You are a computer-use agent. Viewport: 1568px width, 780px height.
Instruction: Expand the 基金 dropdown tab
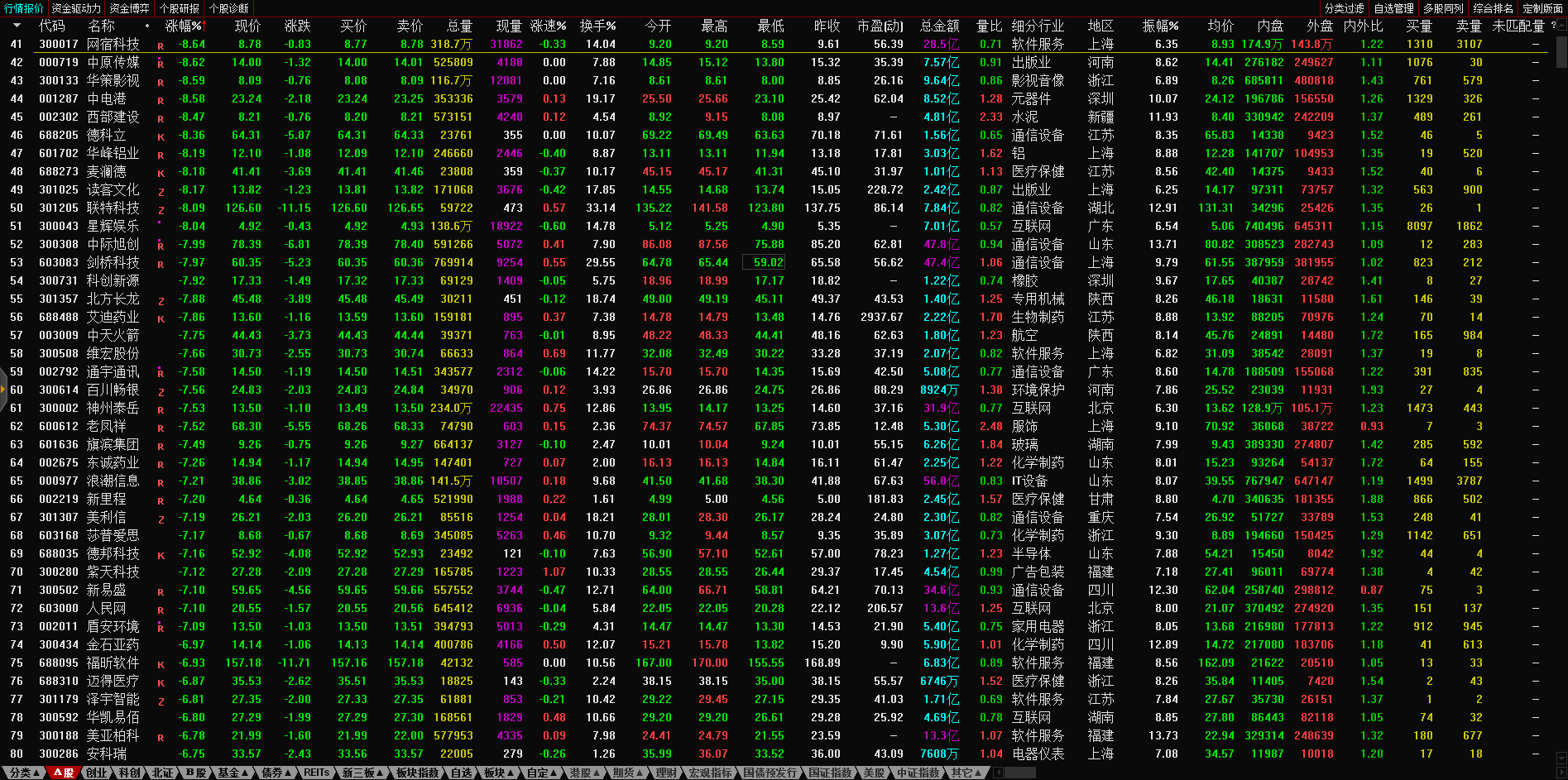click(233, 773)
